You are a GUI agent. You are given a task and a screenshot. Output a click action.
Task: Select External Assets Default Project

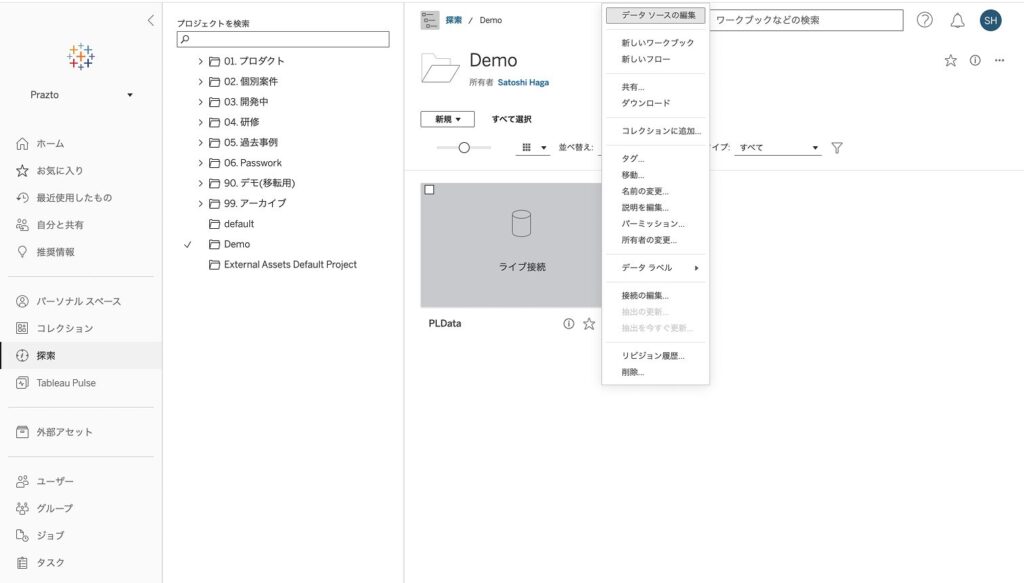point(290,264)
